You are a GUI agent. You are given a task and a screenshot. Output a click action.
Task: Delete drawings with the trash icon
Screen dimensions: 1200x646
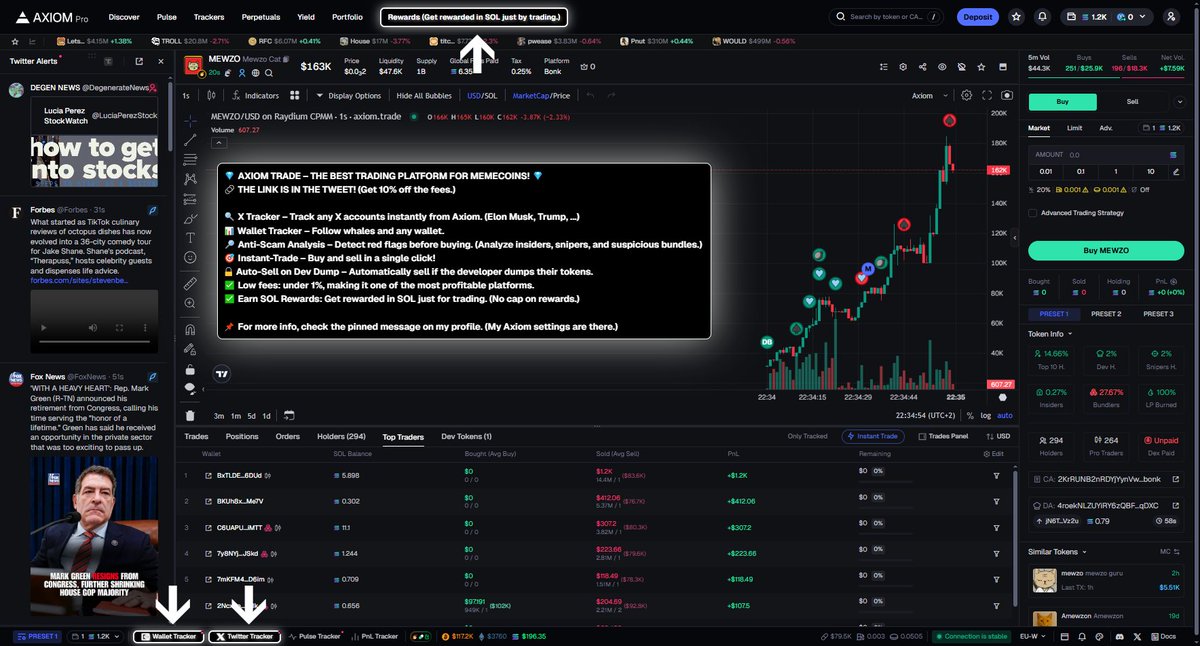[190, 415]
